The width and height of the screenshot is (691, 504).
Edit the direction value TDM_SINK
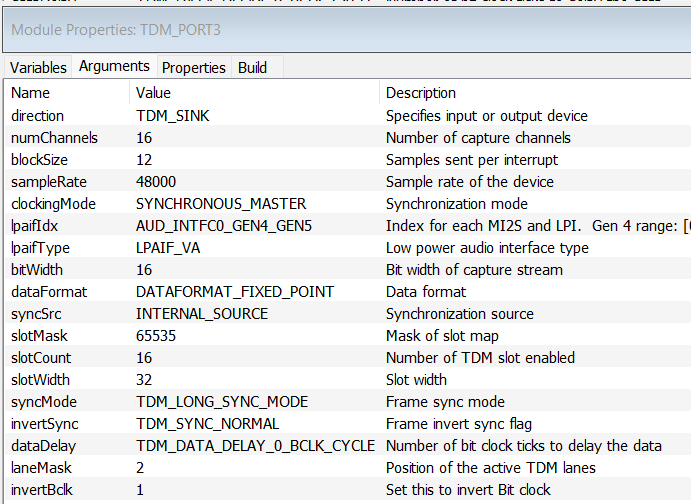173,116
